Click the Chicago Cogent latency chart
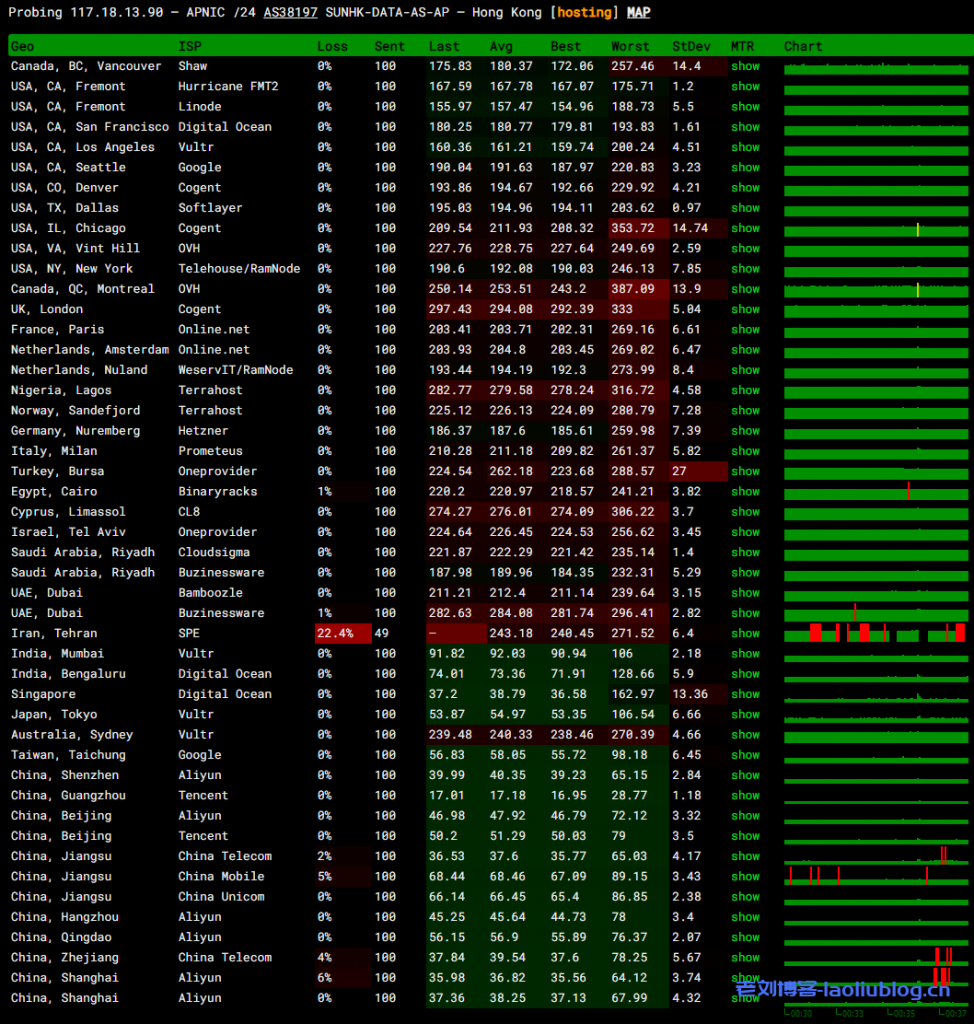The image size is (974, 1024). [x=875, y=228]
